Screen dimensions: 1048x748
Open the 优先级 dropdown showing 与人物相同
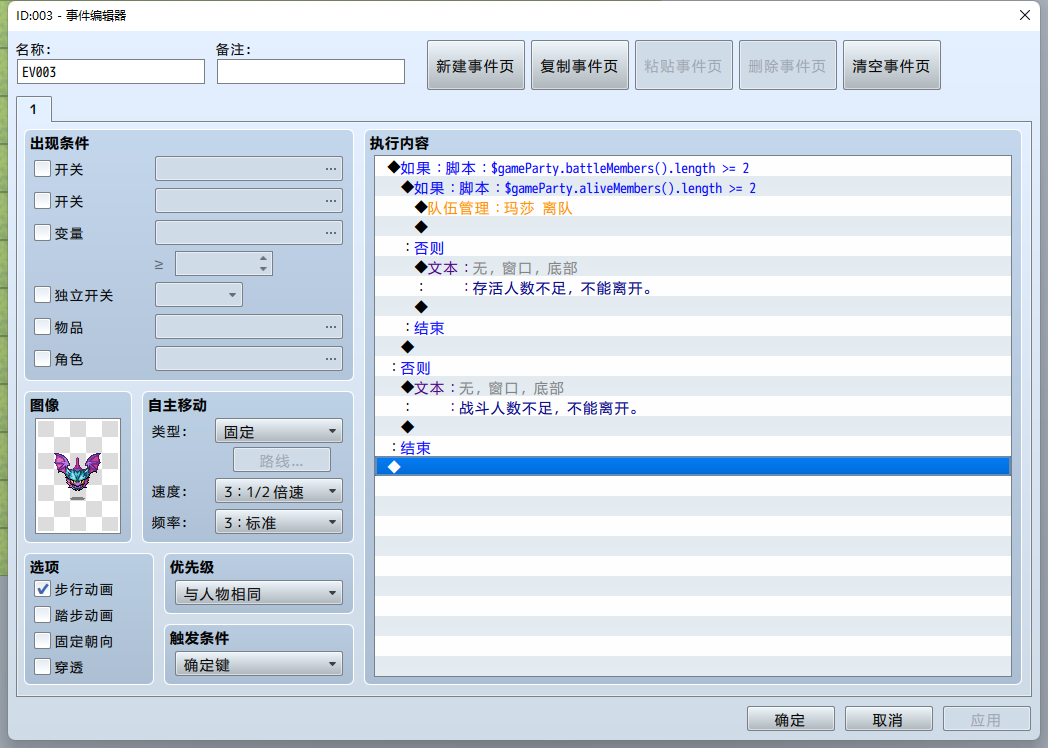(259, 594)
